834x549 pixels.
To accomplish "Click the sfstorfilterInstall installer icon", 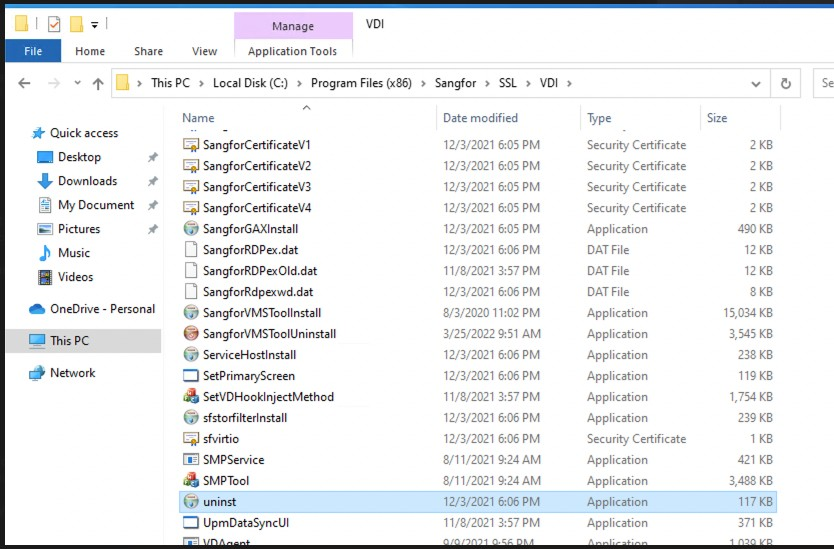I will coord(190,418).
